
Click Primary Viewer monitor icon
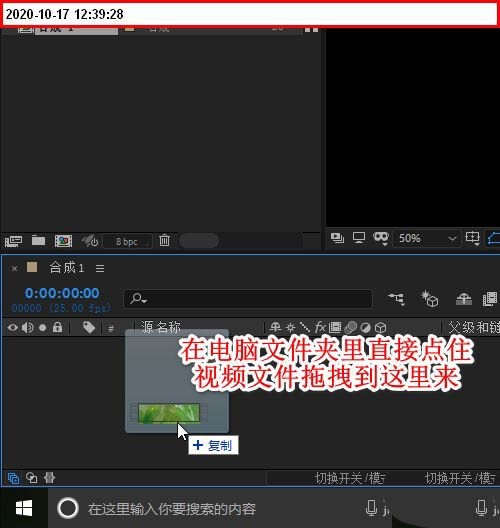pyautogui.click(x=359, y=238)
